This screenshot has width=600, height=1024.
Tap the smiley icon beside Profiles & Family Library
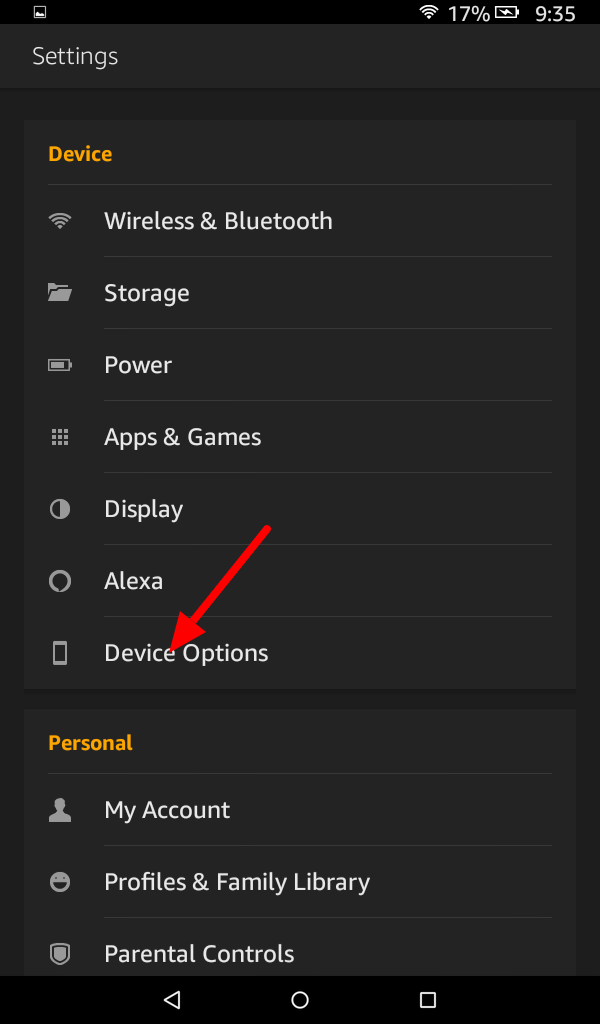[59, 882]
